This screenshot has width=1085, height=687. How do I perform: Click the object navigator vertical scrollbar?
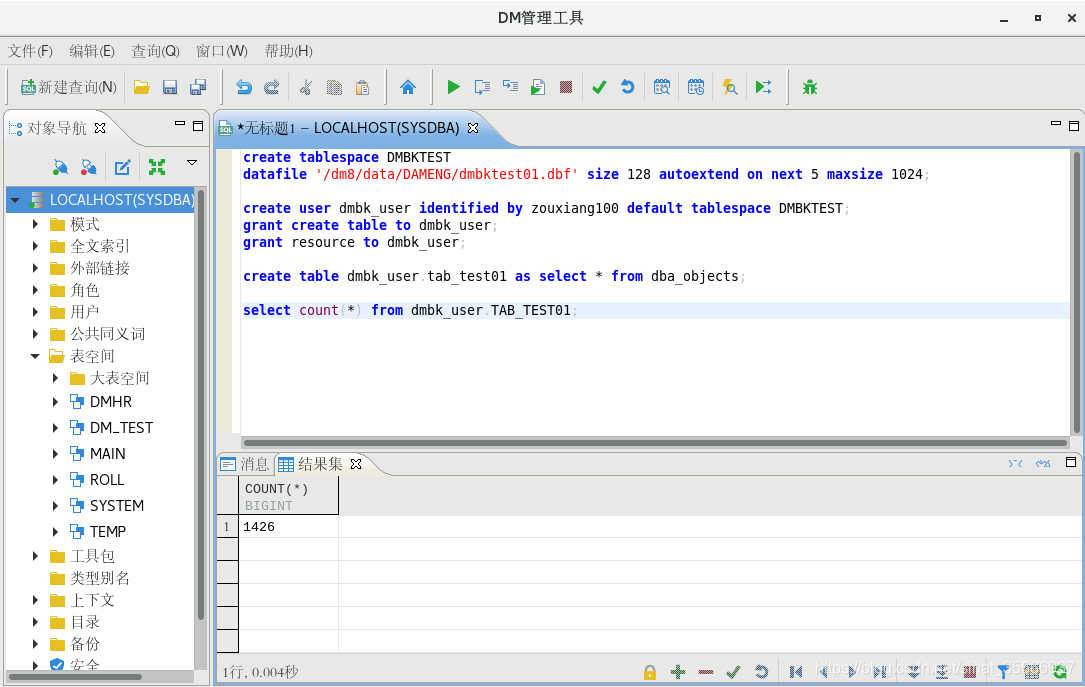tap(200, 404)
